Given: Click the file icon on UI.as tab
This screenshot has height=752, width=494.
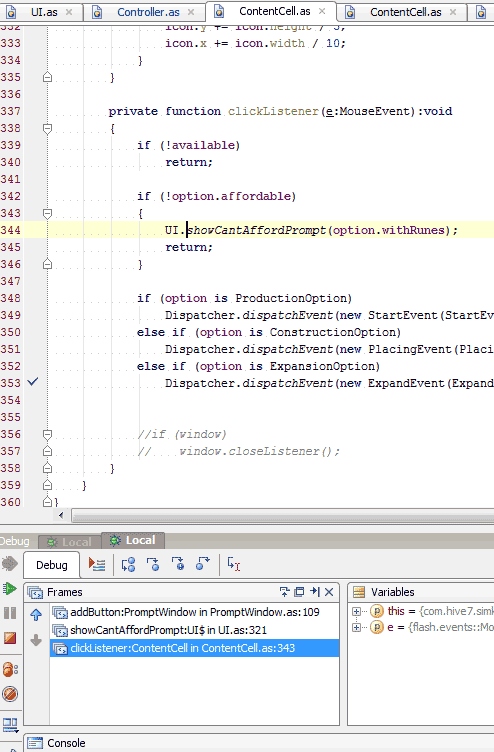Looking at the screenshot, I should pyautogui.click(x=10, y=12).
